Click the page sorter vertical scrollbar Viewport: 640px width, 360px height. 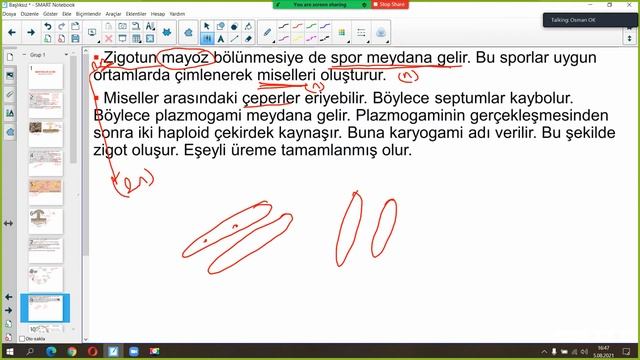[73, 110]
